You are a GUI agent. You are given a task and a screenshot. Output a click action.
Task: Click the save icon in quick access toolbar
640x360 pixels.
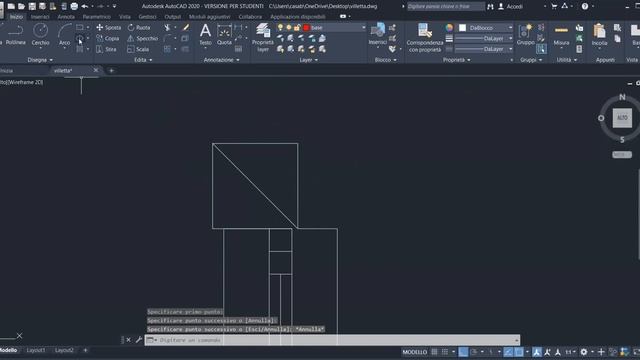click(32, 6)
